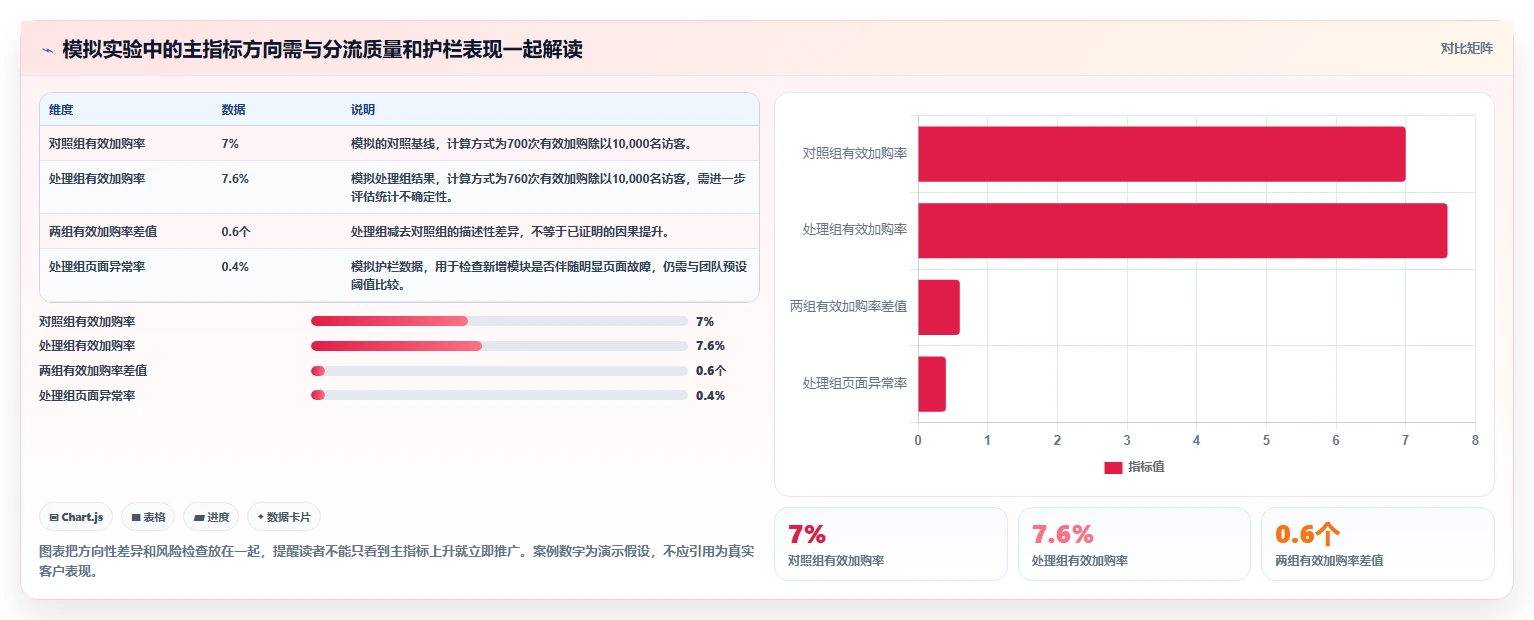Image resolution: width=1534 pixels, height=620 pixels.
Task: Click the 数据卡片 chip
Action: coord(284,517)
